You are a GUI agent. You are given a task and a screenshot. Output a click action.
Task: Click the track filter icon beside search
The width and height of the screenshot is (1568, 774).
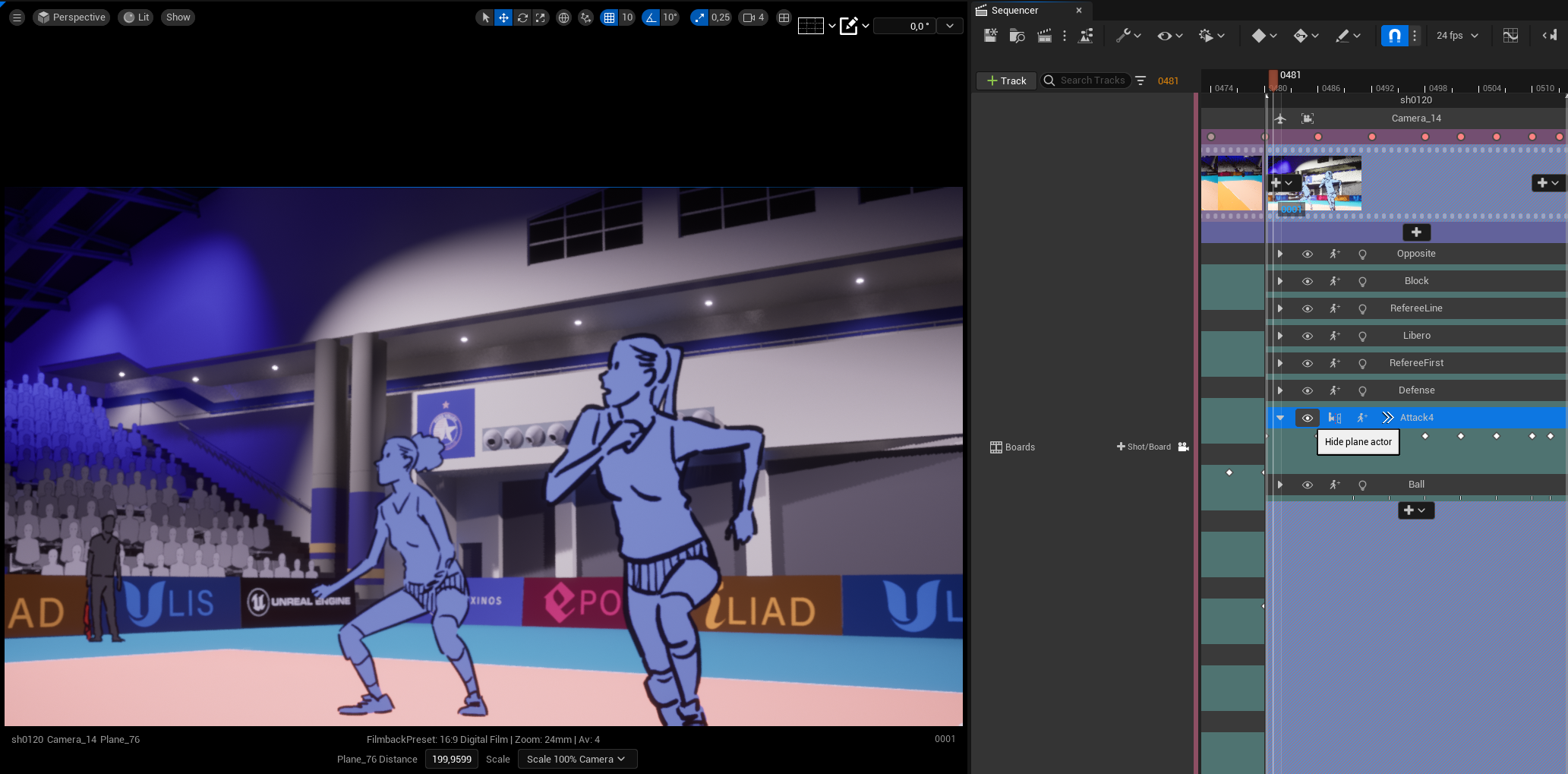(1141, 81)
